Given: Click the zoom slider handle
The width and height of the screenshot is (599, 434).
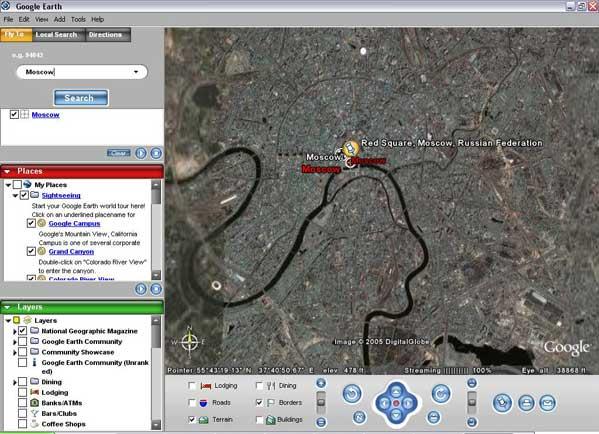Looking at the screenshot, I should (x=321, y=402).
